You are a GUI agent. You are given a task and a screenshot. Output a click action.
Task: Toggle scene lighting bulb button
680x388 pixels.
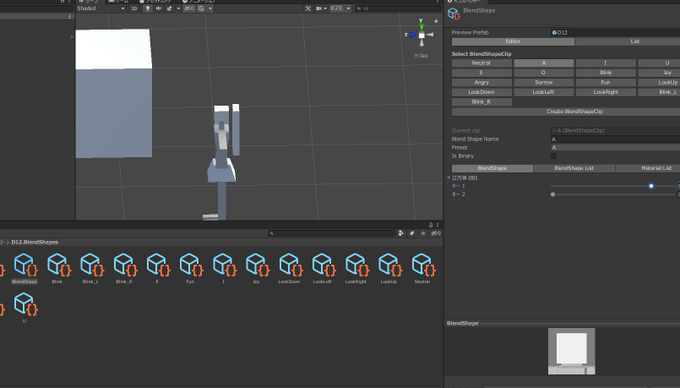coord(148,8)
